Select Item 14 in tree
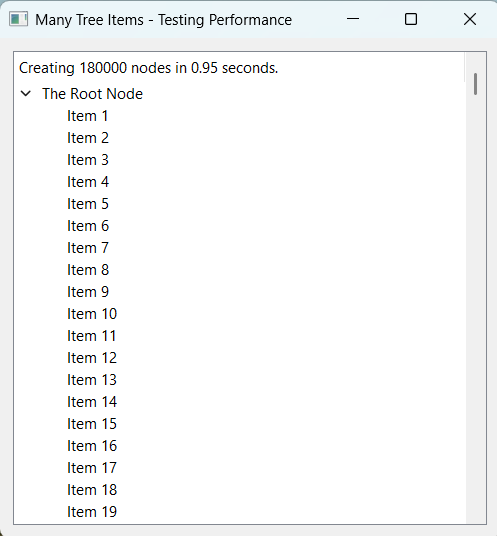Screen dimensions: 497x536 coord(92,402)
